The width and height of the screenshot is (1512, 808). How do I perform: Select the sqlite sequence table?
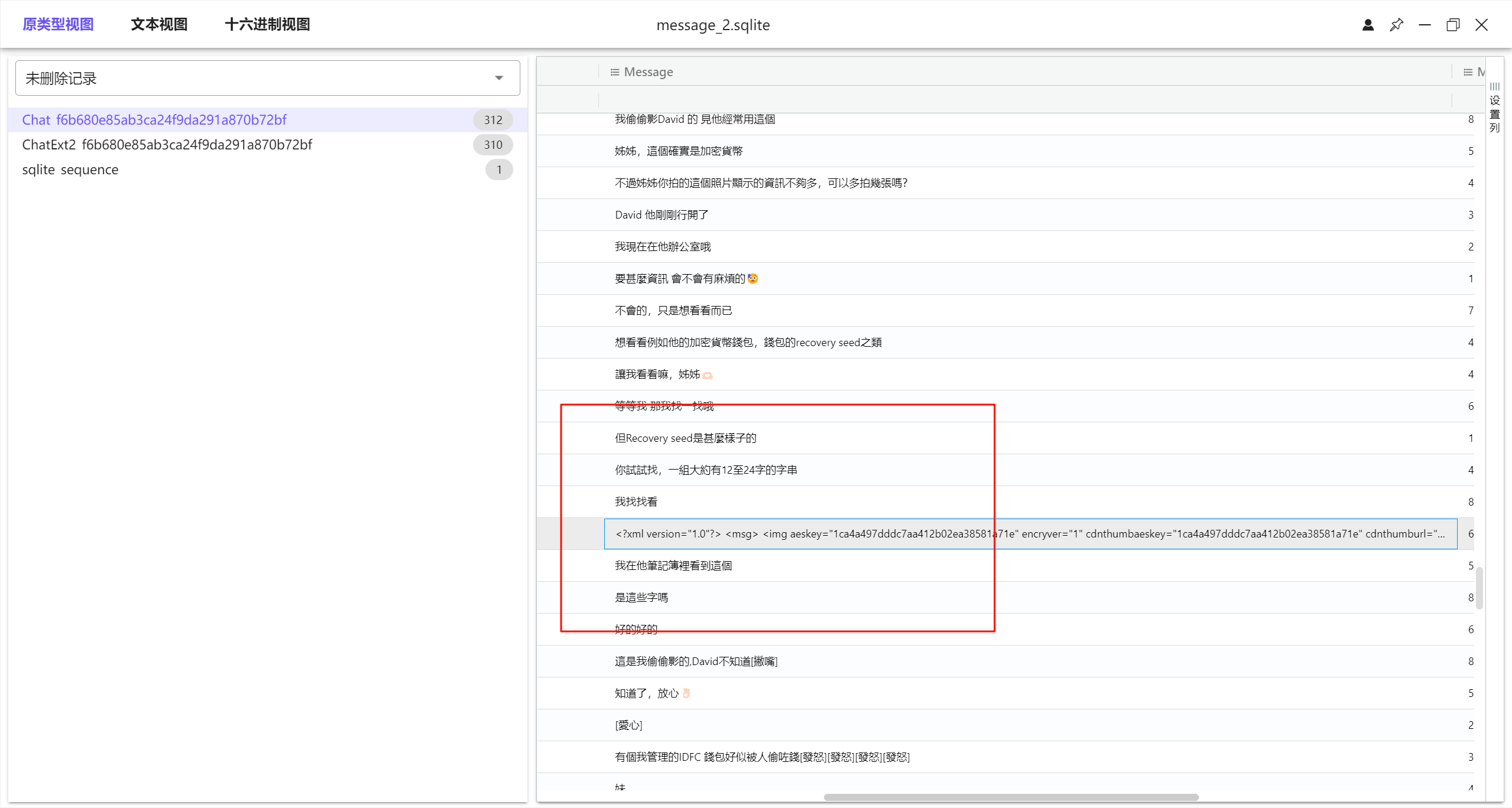pyautogui.click(x=70, y=170)
